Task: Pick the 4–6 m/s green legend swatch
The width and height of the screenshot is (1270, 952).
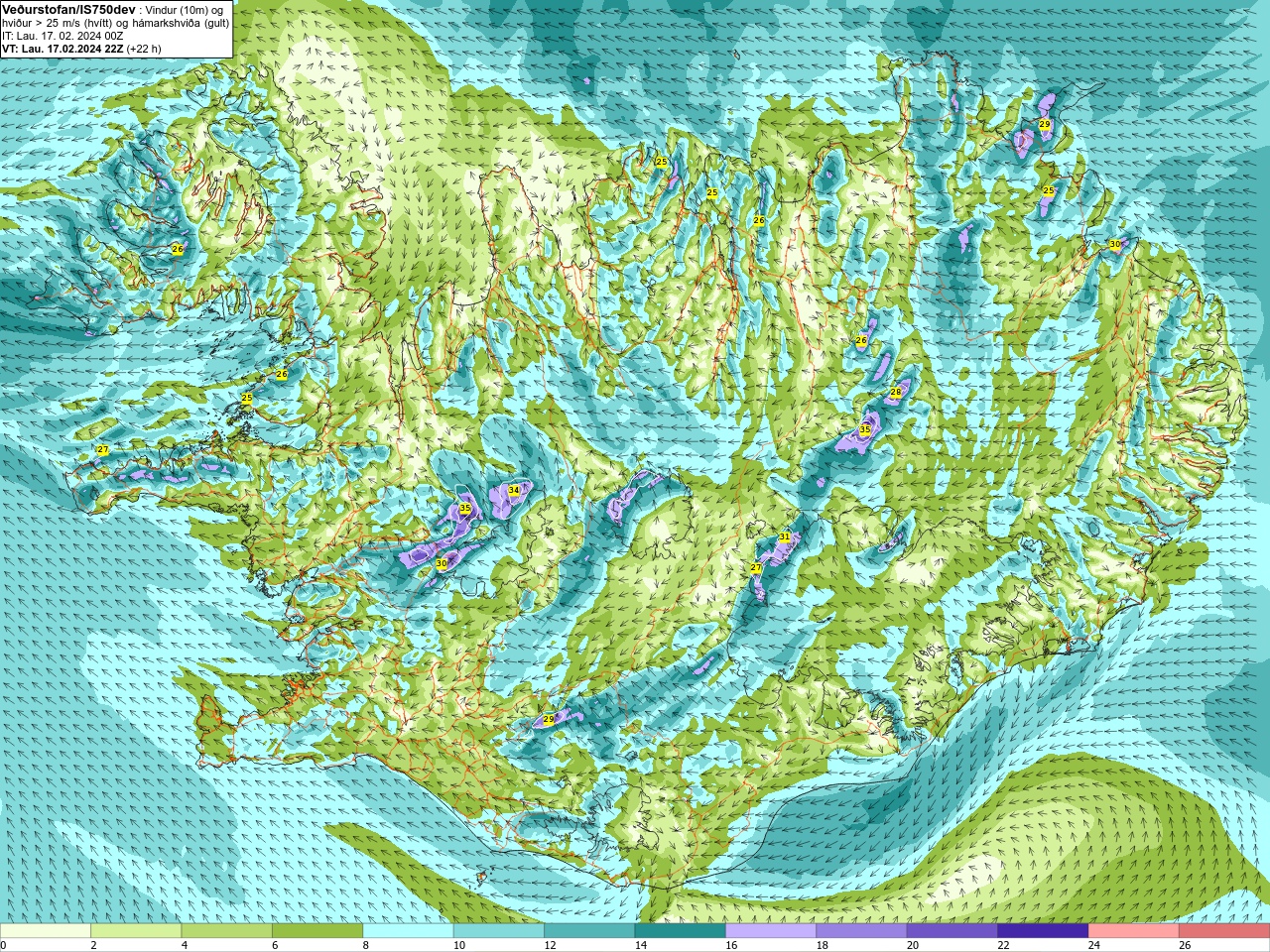Action: point(227,931)
